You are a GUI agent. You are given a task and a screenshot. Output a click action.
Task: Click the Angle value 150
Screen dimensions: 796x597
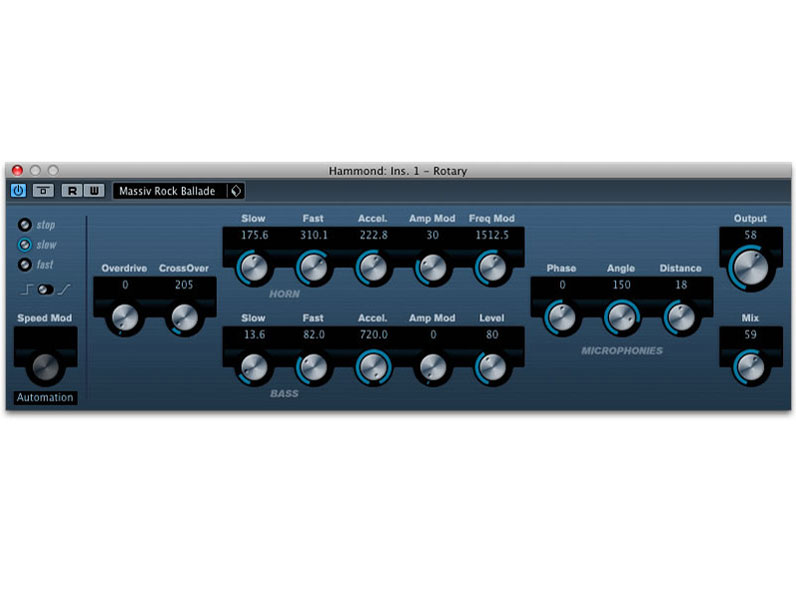point(621,285)
